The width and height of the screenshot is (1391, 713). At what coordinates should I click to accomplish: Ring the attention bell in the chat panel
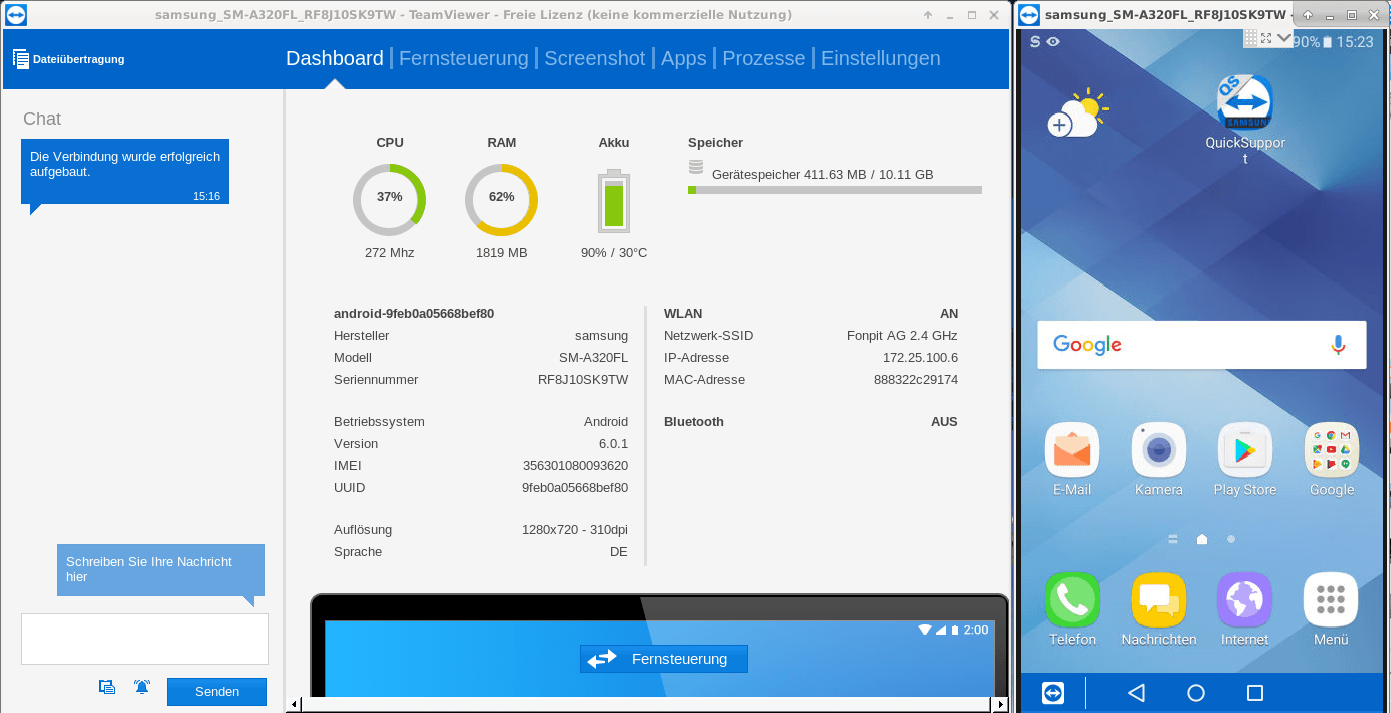point(141,687)
